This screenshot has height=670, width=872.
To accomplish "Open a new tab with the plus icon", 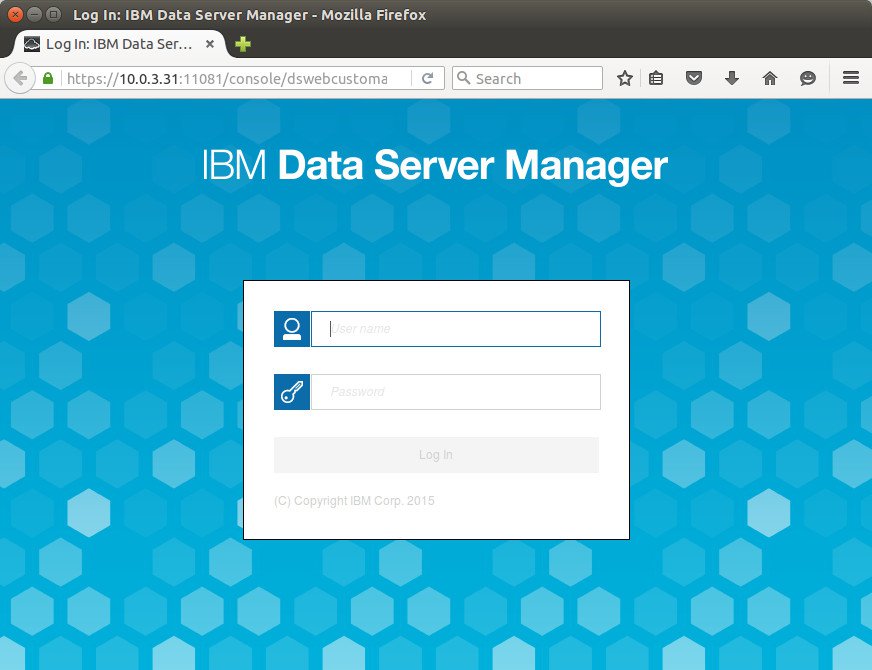I will click(243, 44).
